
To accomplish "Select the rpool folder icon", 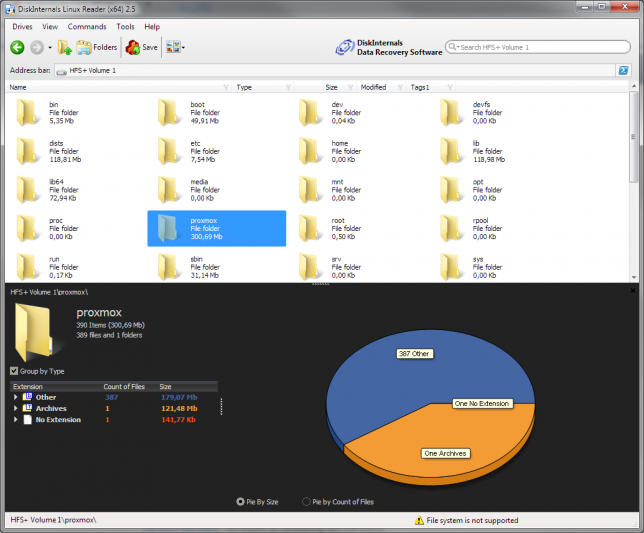I will point(452,228).
